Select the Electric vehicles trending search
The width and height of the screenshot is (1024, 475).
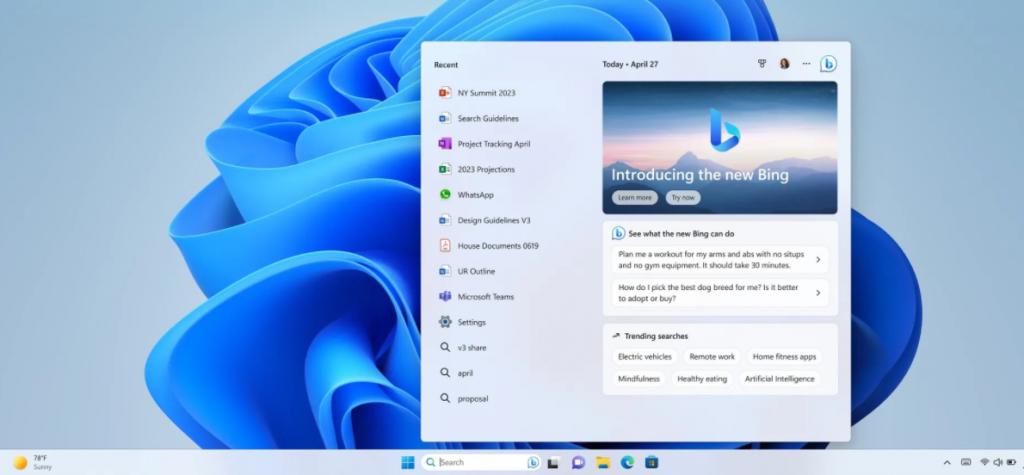coord(645,357)
